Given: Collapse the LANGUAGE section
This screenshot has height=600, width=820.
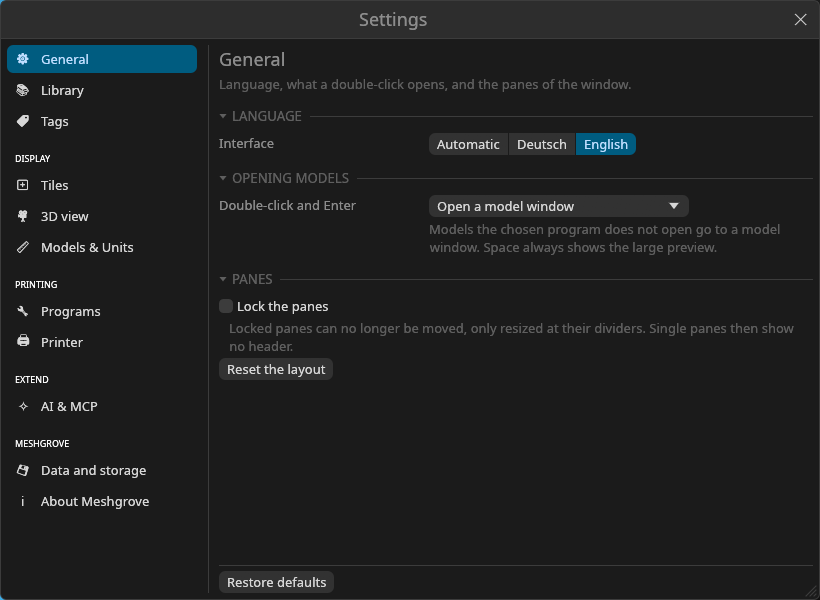Looking at the screenshot, I should click(x=223, y=116).
